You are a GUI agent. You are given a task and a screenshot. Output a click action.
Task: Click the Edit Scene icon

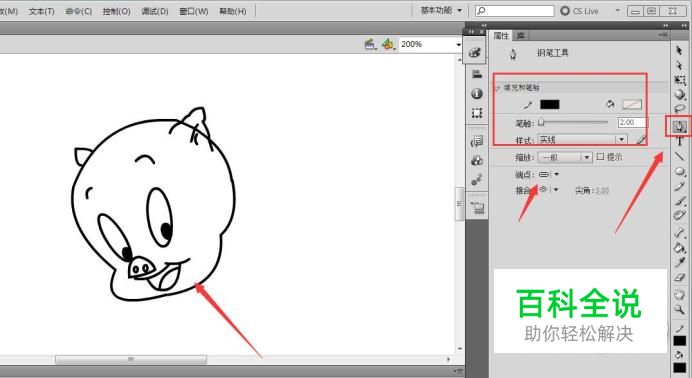(370, 44)
